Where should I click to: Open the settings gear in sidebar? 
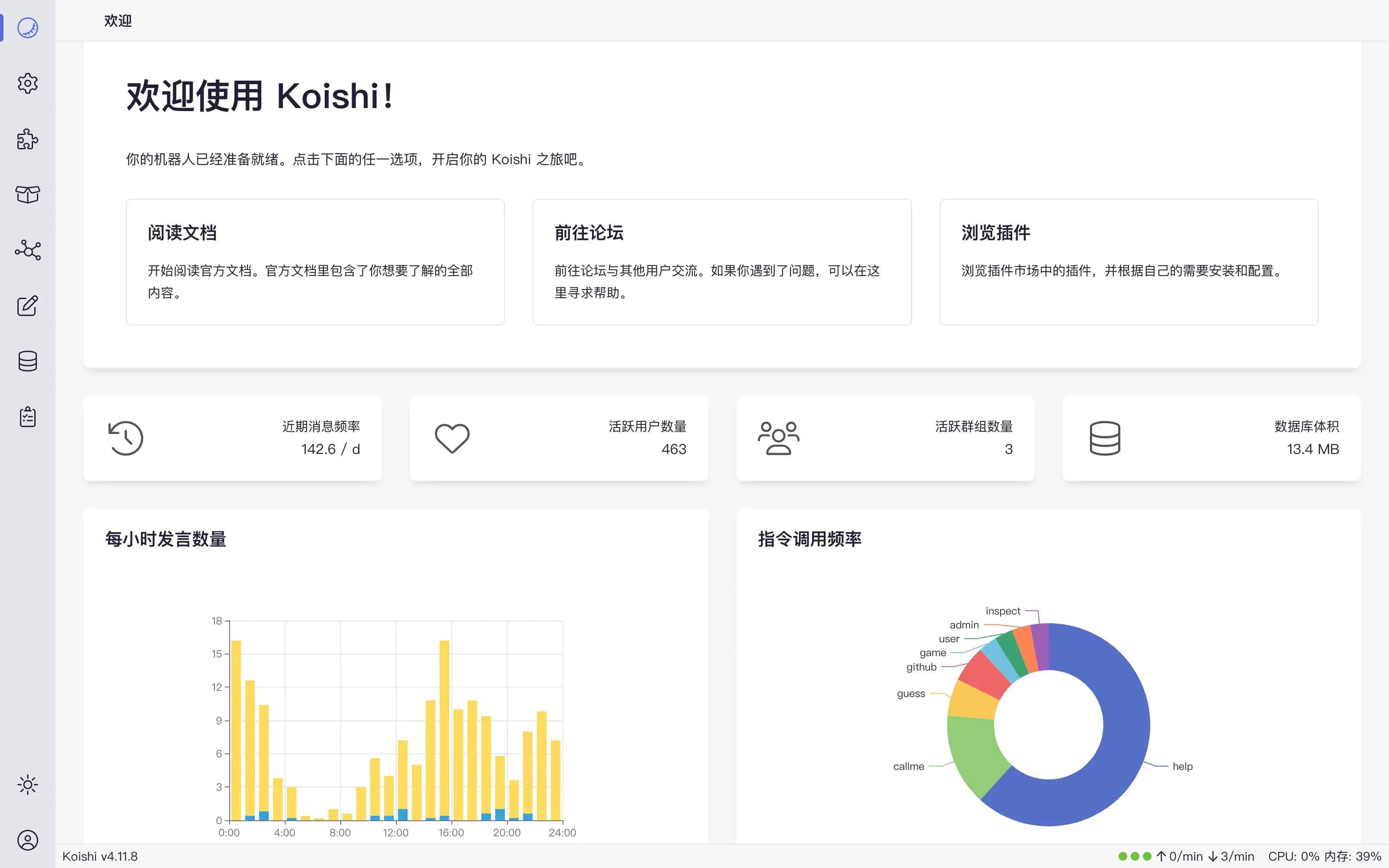pos(27,83)
